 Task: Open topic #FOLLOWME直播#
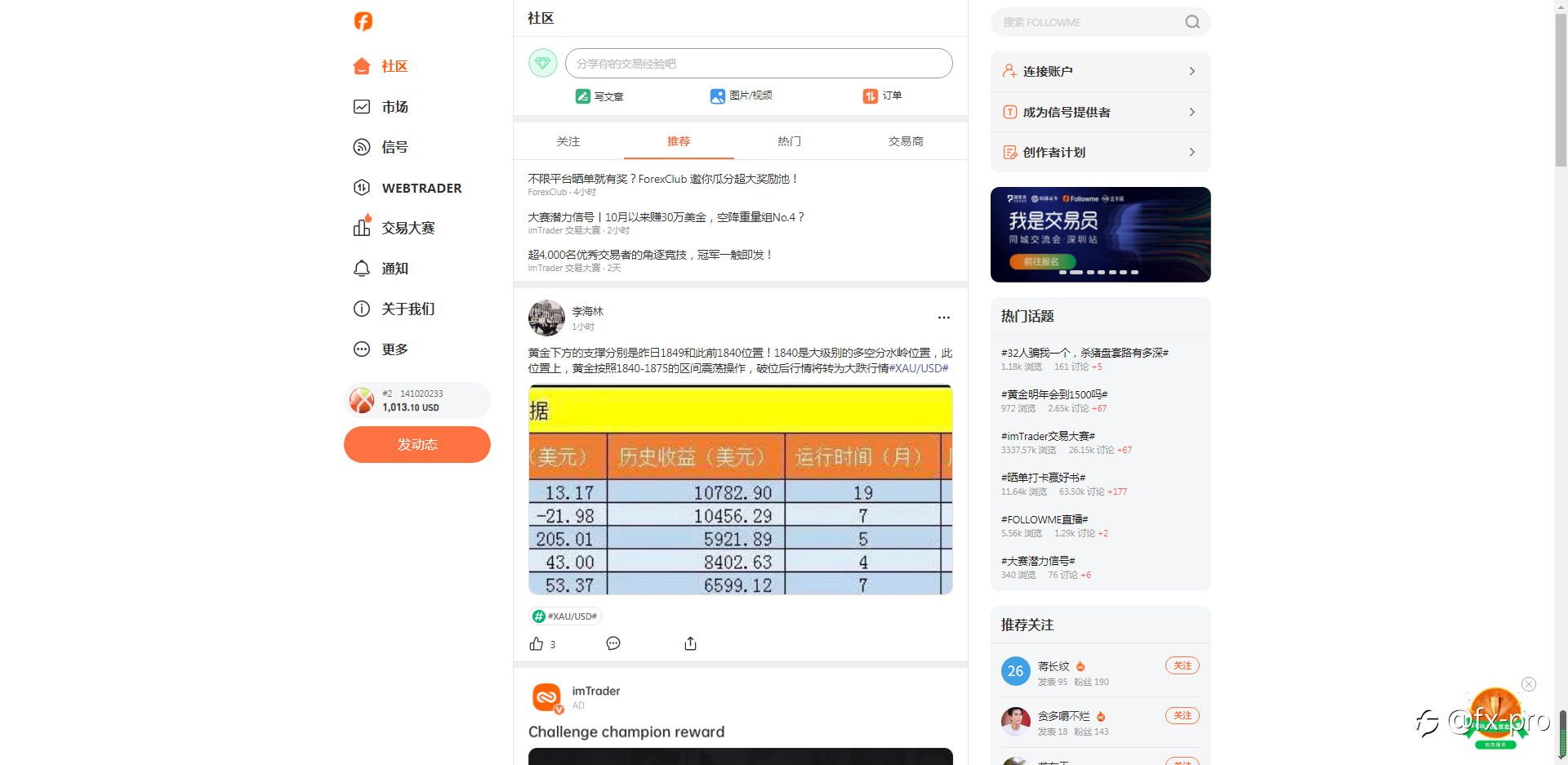coord(1045,519)
